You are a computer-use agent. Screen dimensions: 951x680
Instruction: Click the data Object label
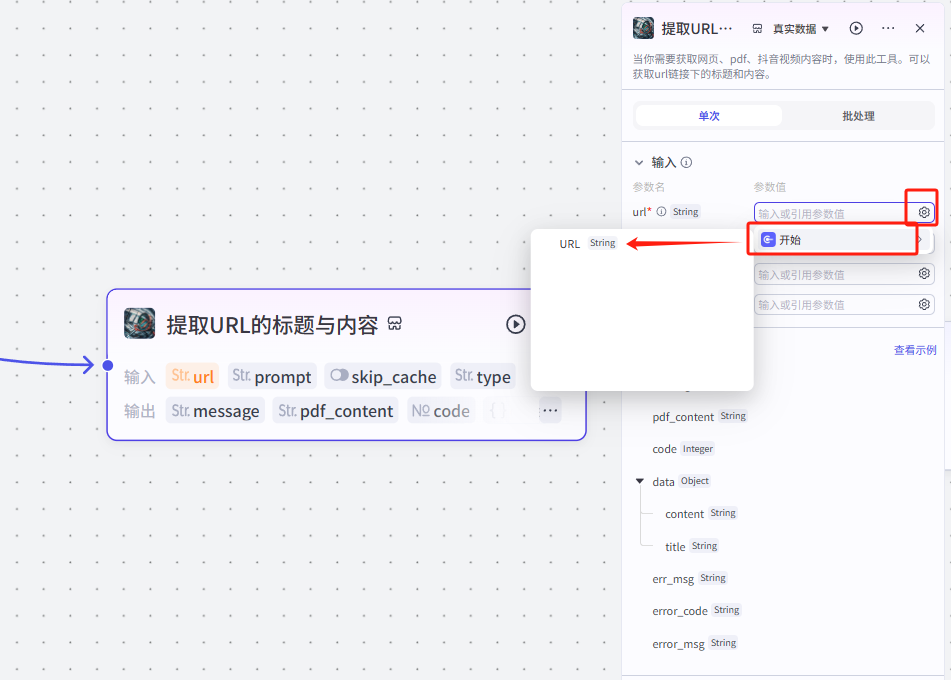tap(680, 482)
